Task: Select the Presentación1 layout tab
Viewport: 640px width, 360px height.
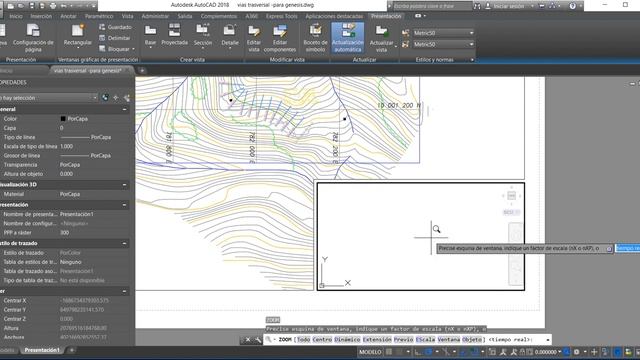Action: point(42,350)
